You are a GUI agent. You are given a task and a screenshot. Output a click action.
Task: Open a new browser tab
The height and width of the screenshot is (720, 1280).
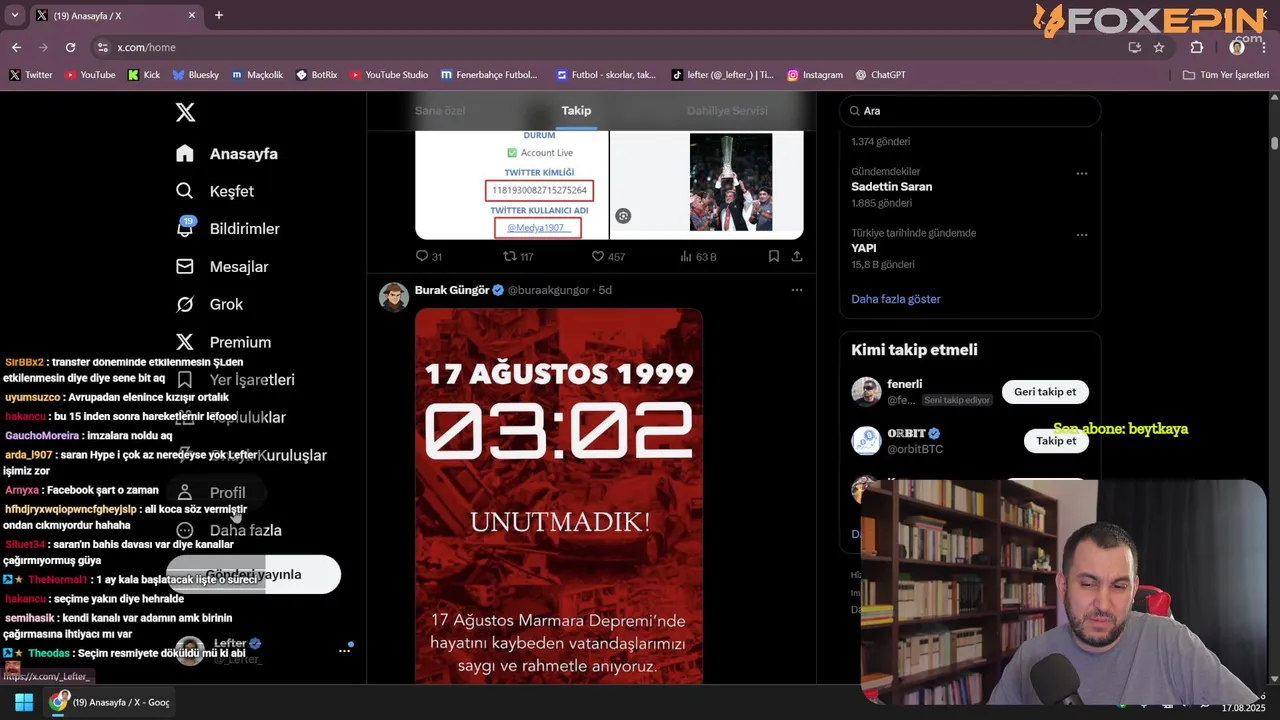219,15
